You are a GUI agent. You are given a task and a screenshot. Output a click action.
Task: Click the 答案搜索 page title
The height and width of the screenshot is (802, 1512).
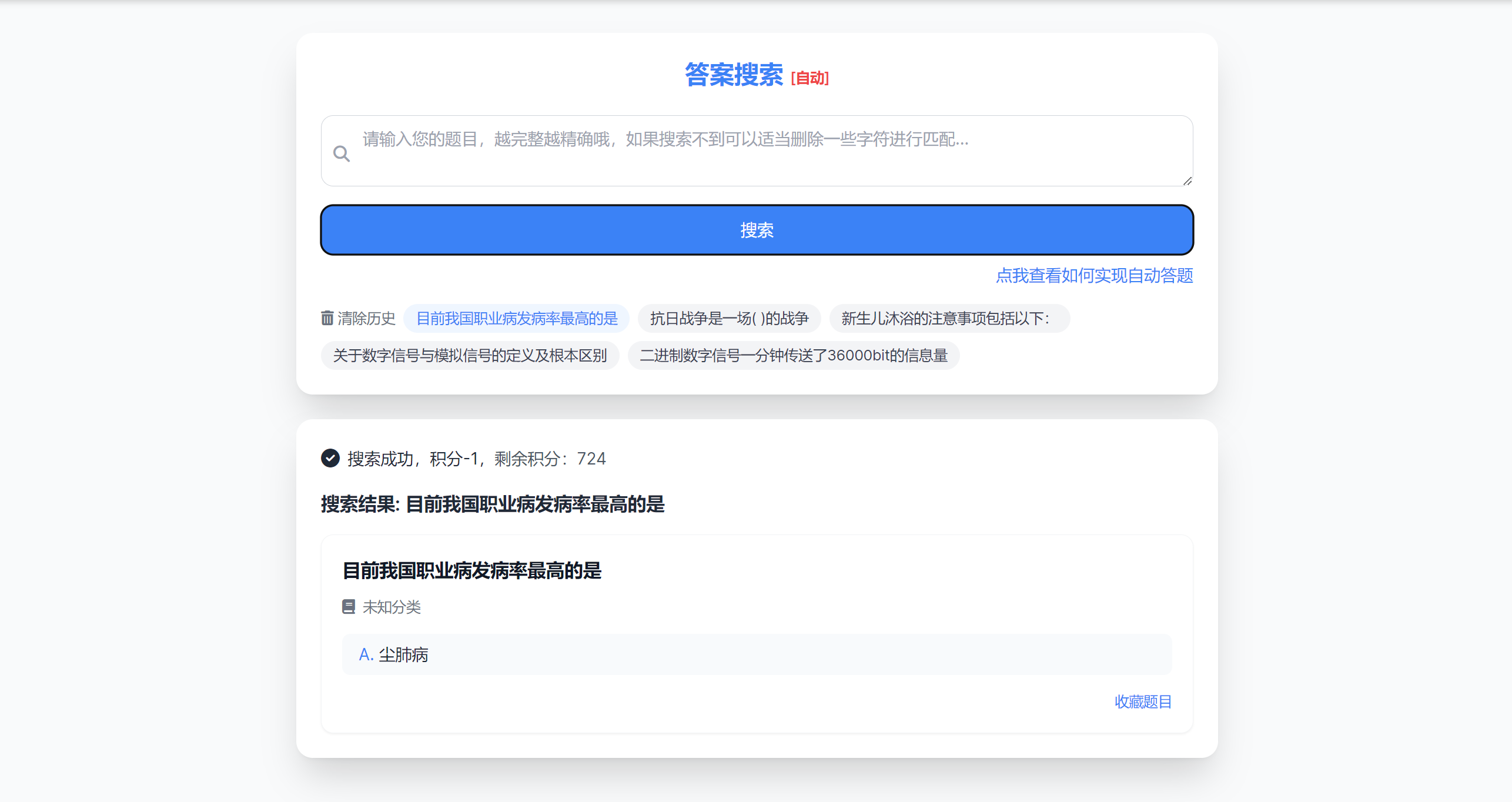click(734, 75)
